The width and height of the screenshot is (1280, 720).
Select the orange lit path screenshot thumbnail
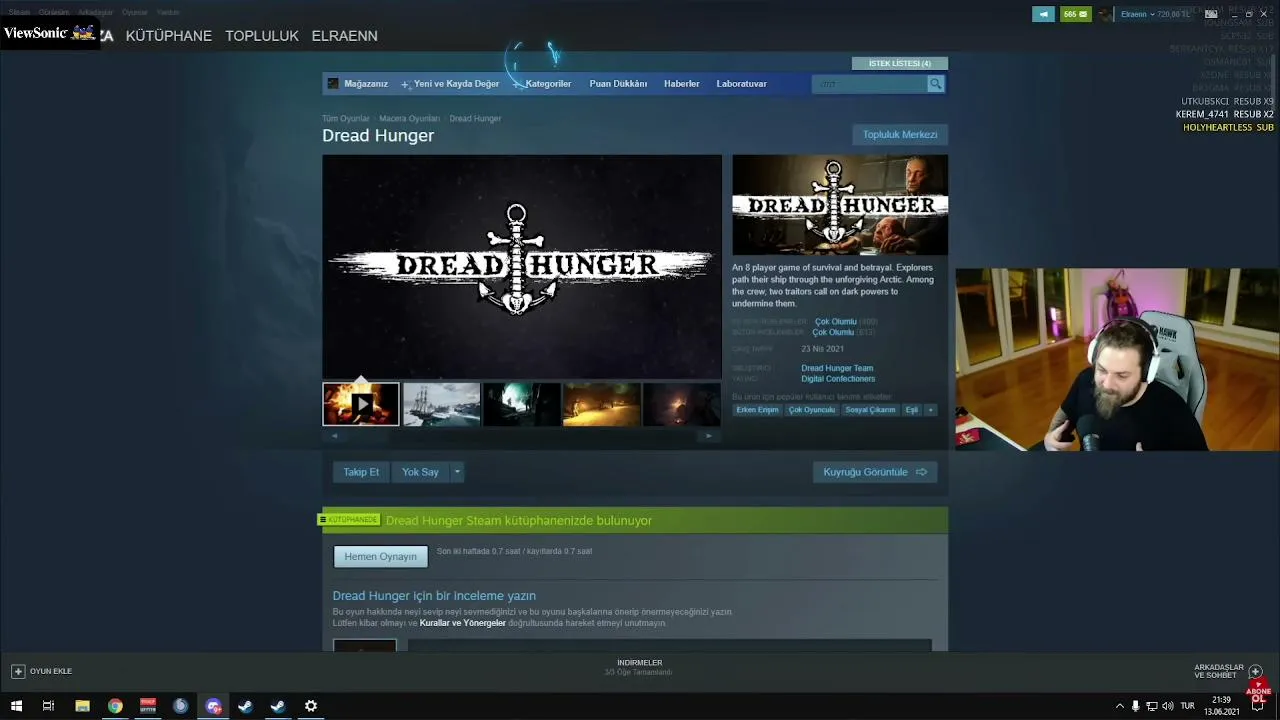coord(601,405)
